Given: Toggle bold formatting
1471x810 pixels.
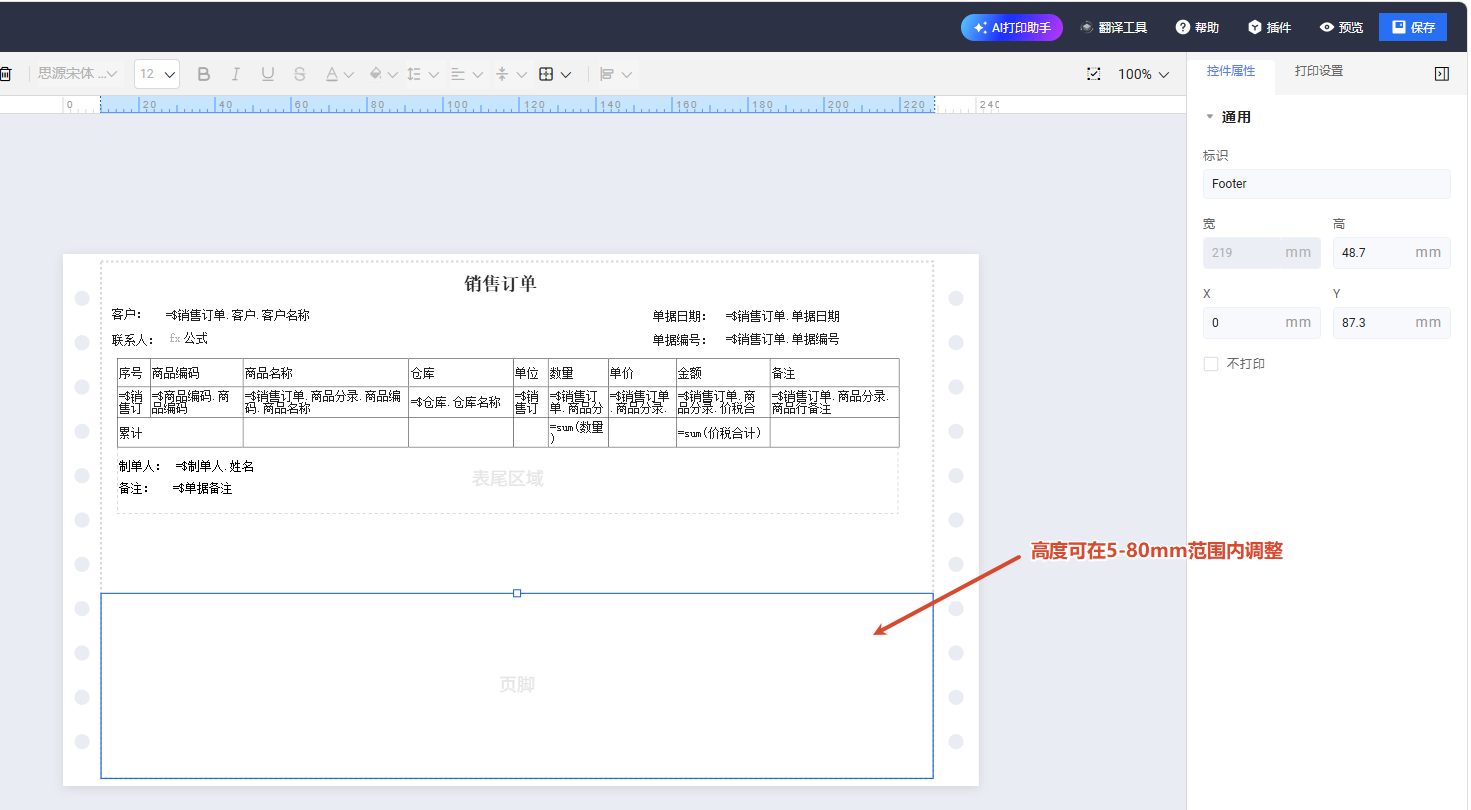Looking at the screenshot, I should click(x=204, y=74).
